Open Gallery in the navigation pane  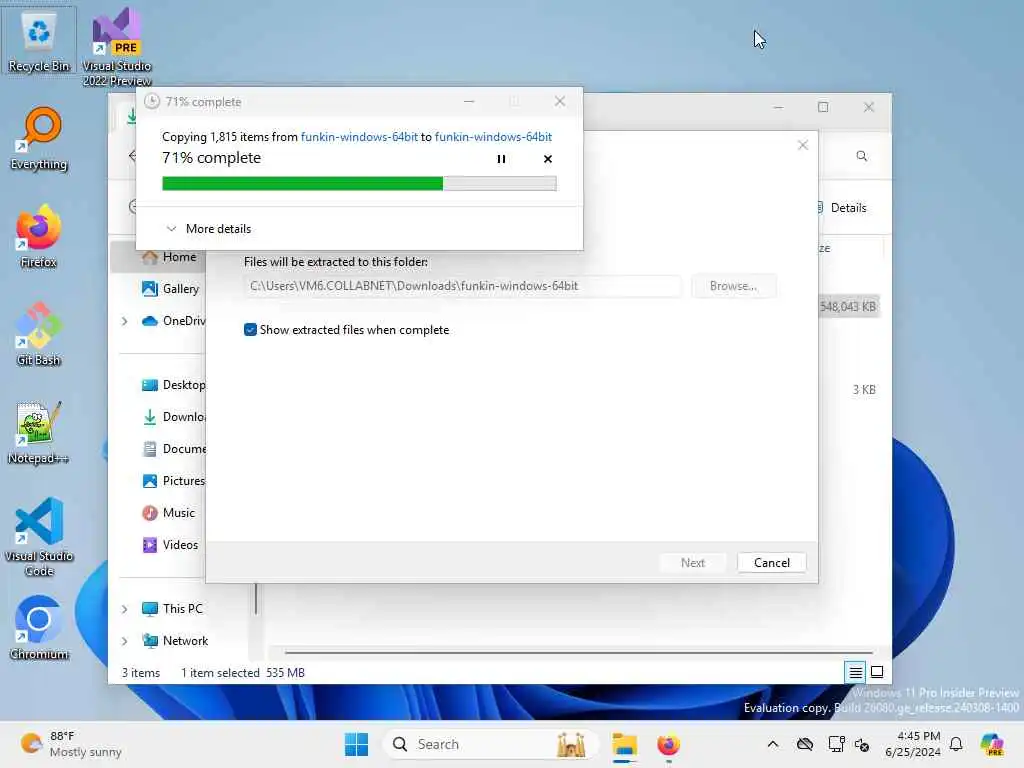click(170, 289)
